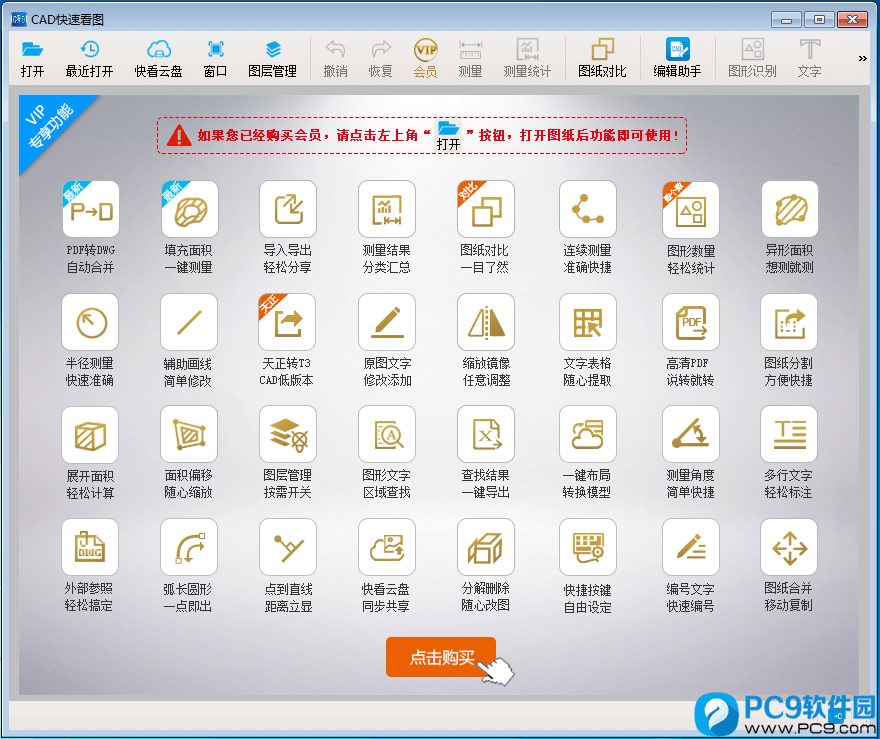Click the 多行文字 轻松标注 icon
Viewport: 880px width, 739px height.
pos(789,435)
